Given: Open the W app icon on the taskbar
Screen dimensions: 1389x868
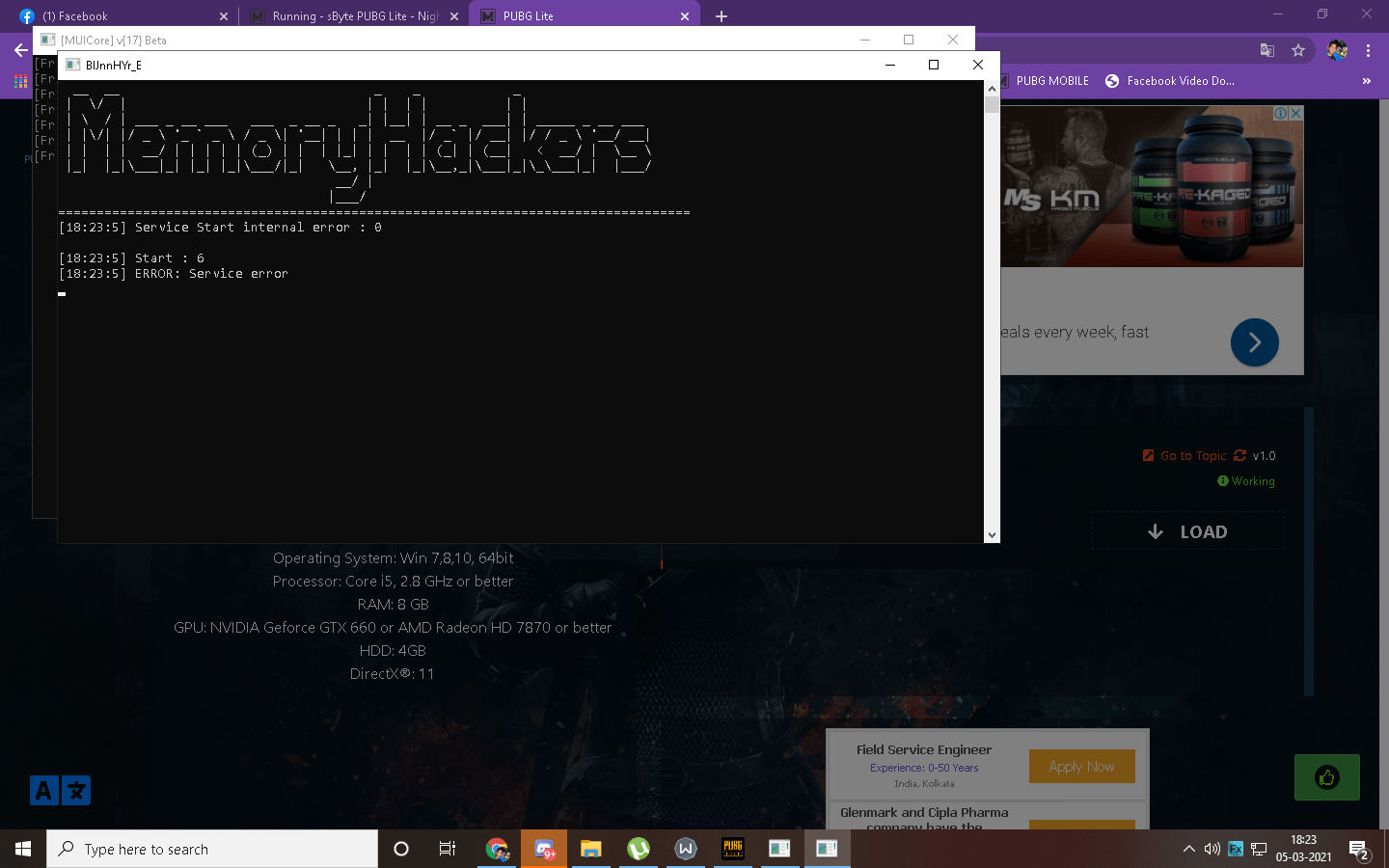Looking at the screenshot, I should pos(686,849).
